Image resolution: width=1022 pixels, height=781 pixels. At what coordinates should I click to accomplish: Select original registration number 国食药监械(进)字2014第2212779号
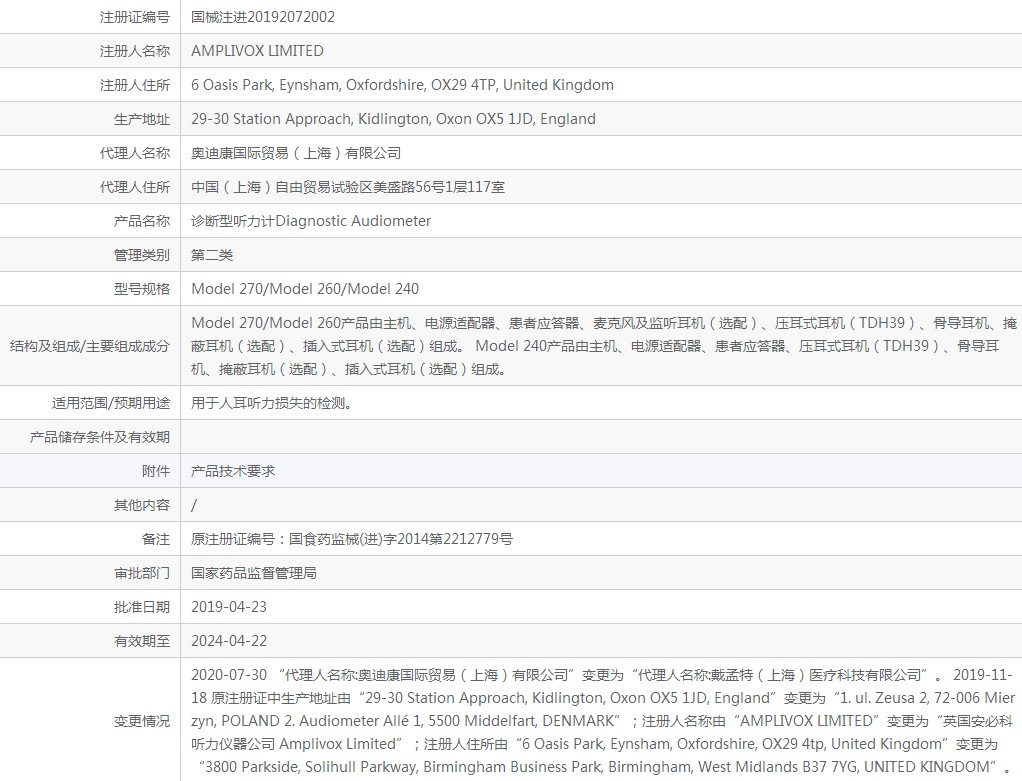tap(401, 539)
